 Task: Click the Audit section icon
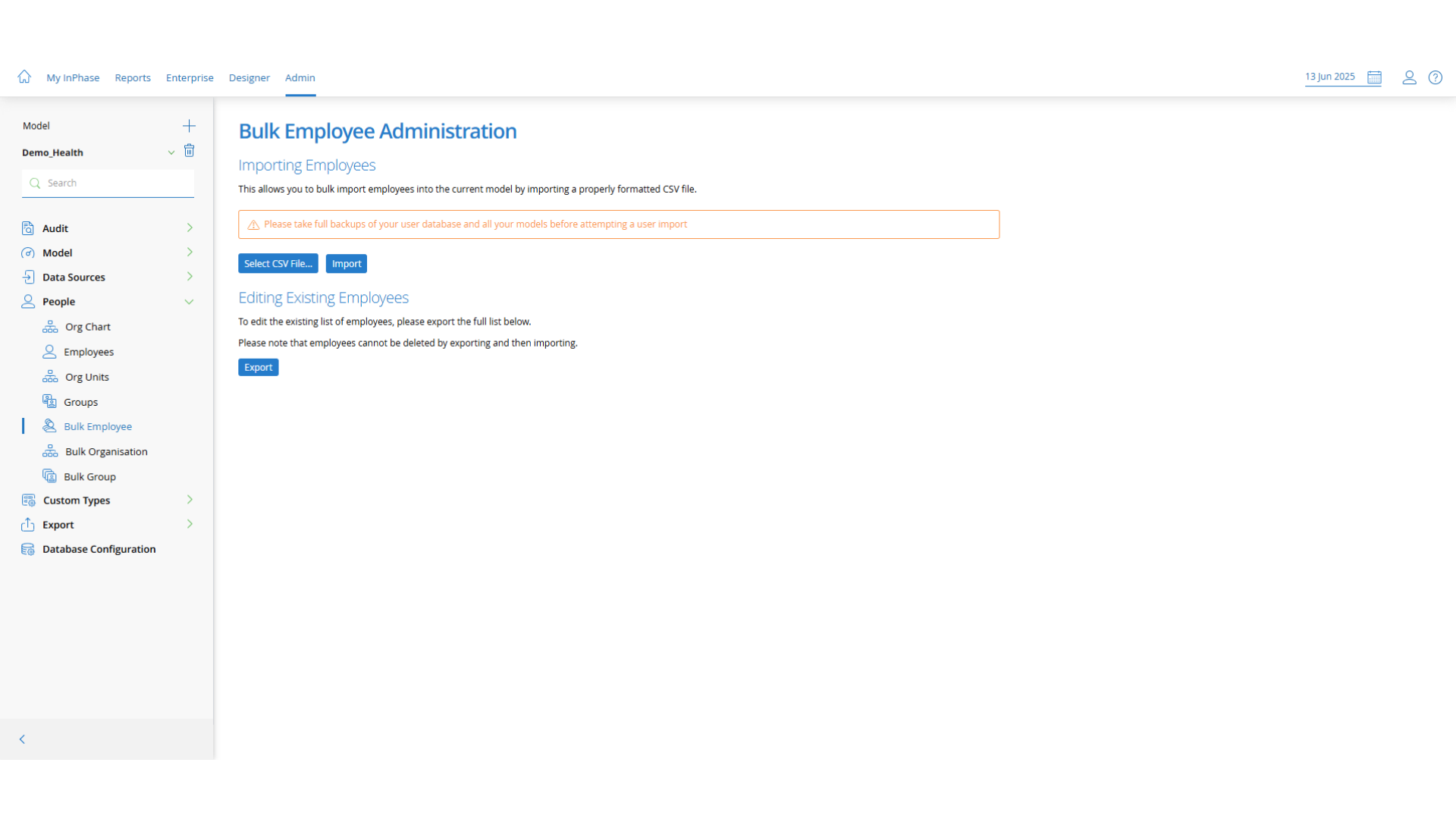28,228
